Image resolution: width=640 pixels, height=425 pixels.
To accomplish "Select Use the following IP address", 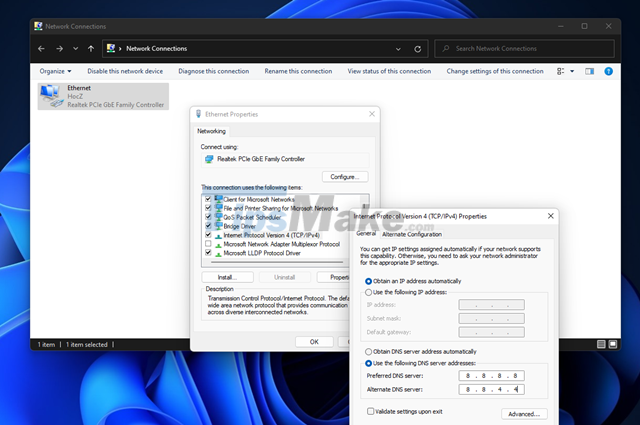I will (x=369, y=292).
